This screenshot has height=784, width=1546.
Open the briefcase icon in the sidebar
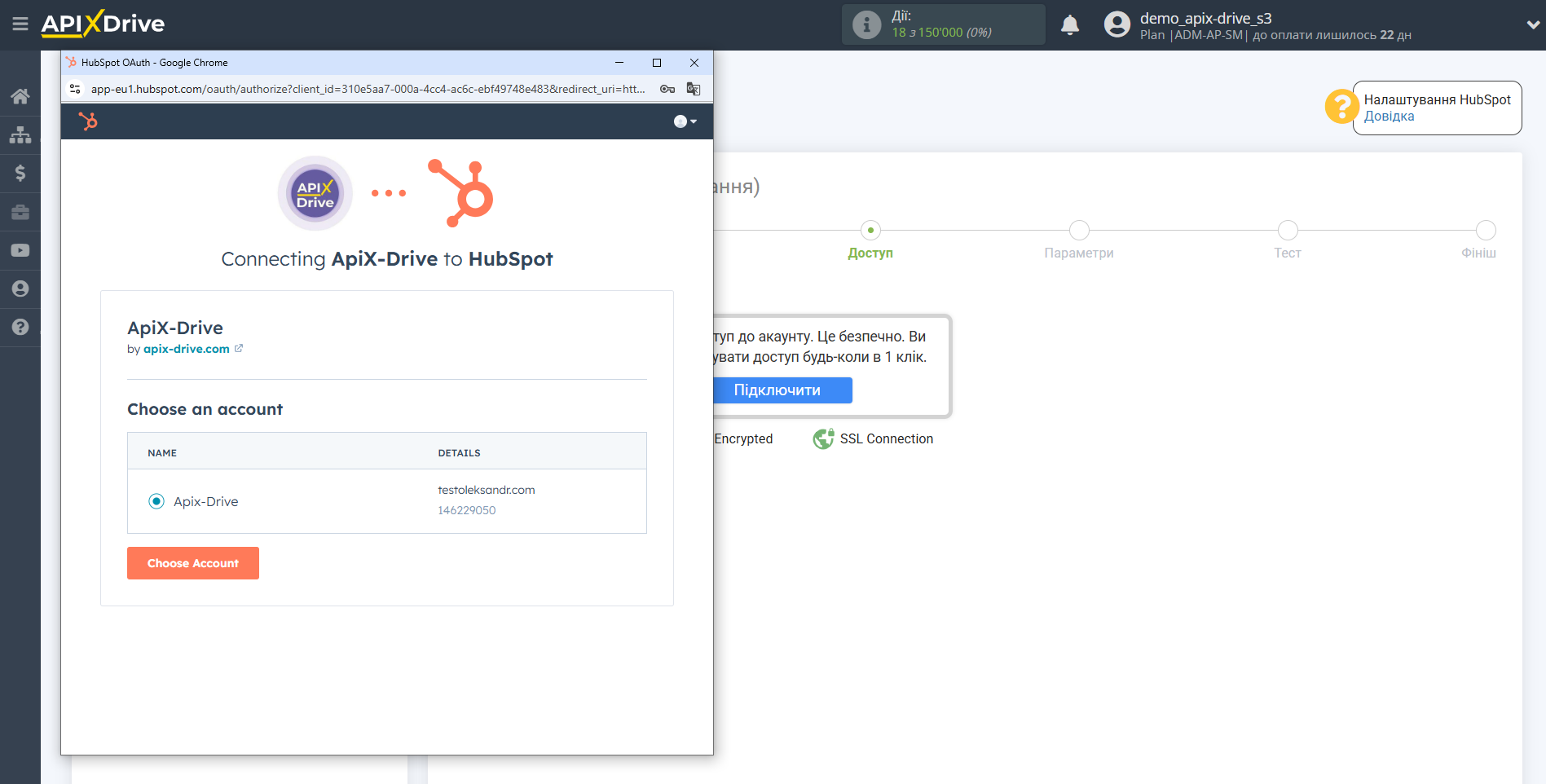[20, 212]
